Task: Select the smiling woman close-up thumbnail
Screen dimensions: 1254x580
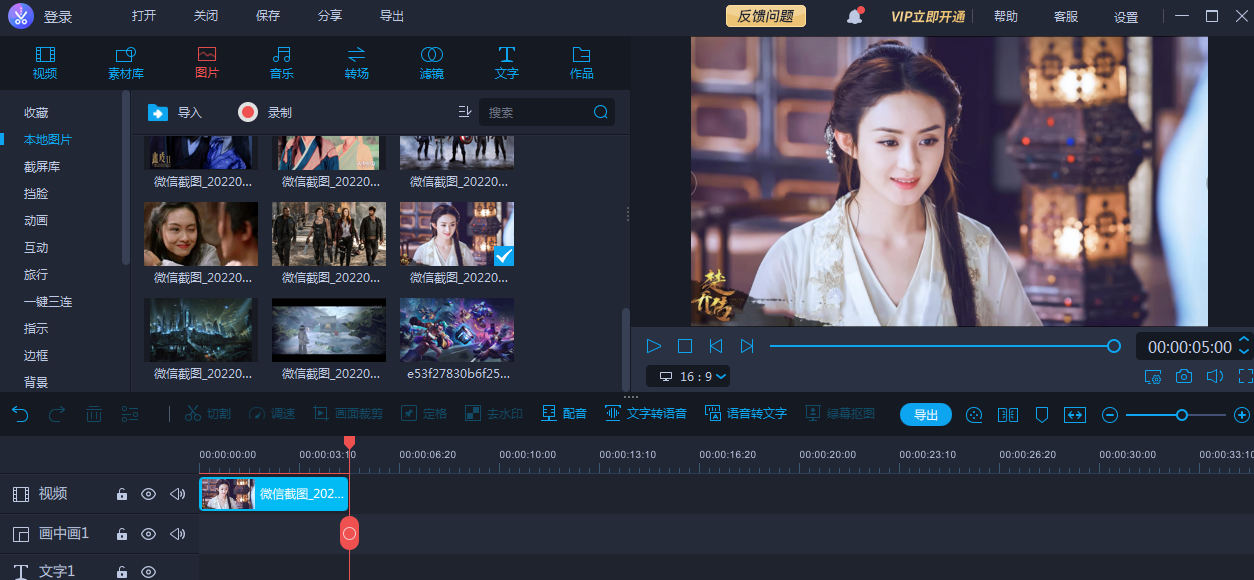Action: 201,234
